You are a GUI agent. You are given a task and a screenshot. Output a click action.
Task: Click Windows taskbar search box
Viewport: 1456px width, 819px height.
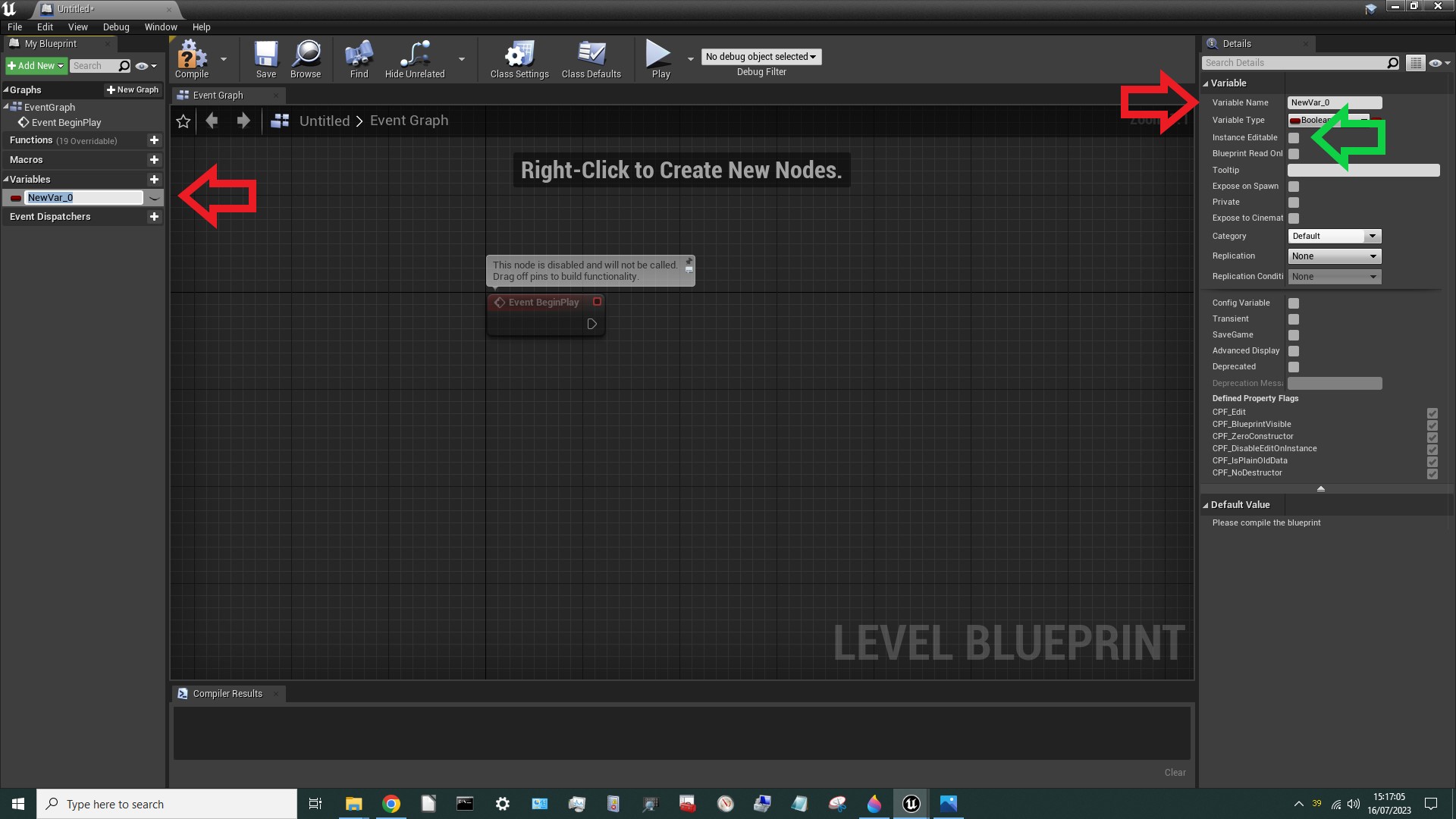click(167, 804)
